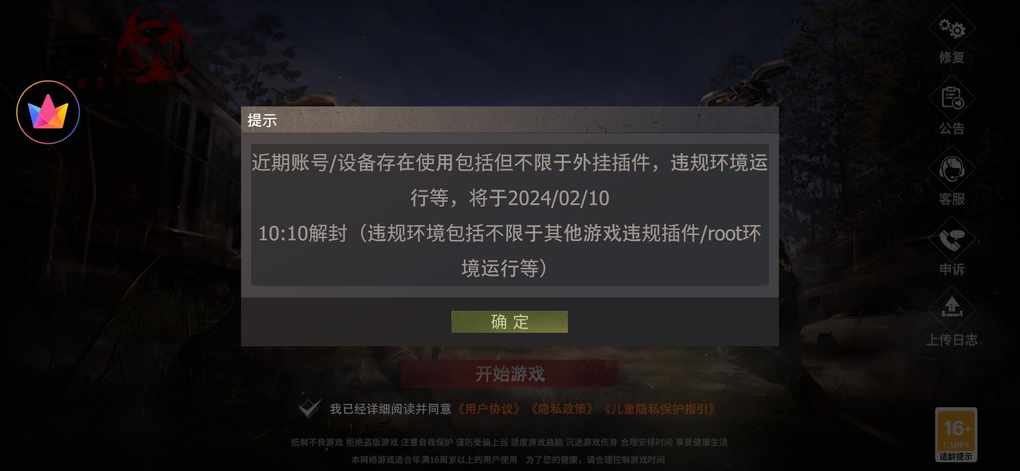Select the 上传日志 upload arrow icon
1020x471 pixels.
(x=952, y=308)
